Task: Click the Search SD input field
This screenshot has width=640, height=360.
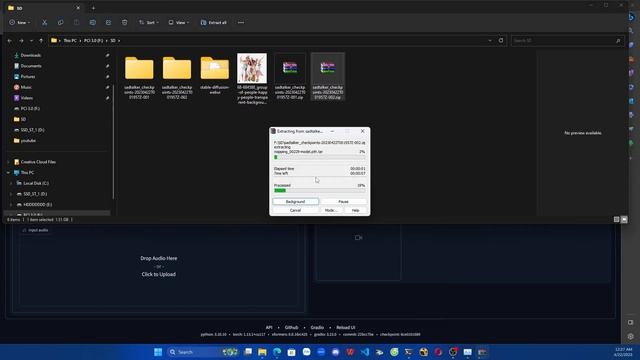Action: tap(567, 40)
